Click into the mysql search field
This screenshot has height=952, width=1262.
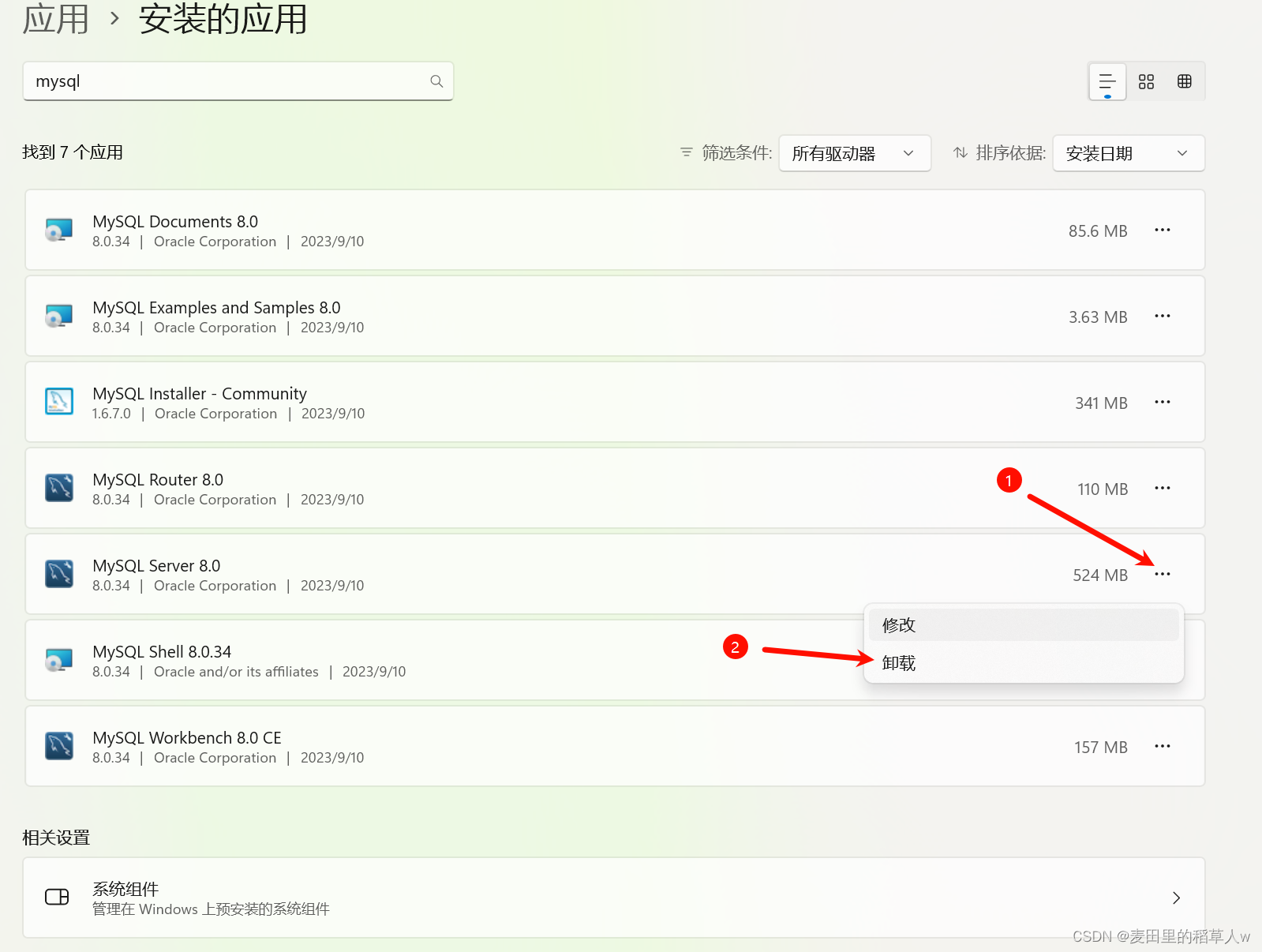pos(238,81)
